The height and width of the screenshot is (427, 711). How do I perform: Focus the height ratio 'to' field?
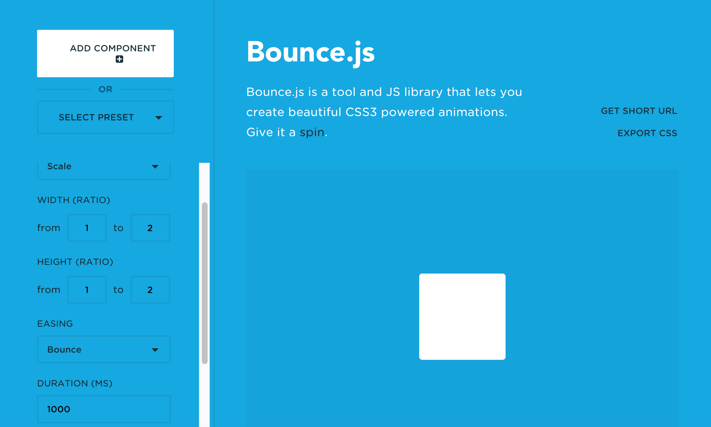pos(150,290)
